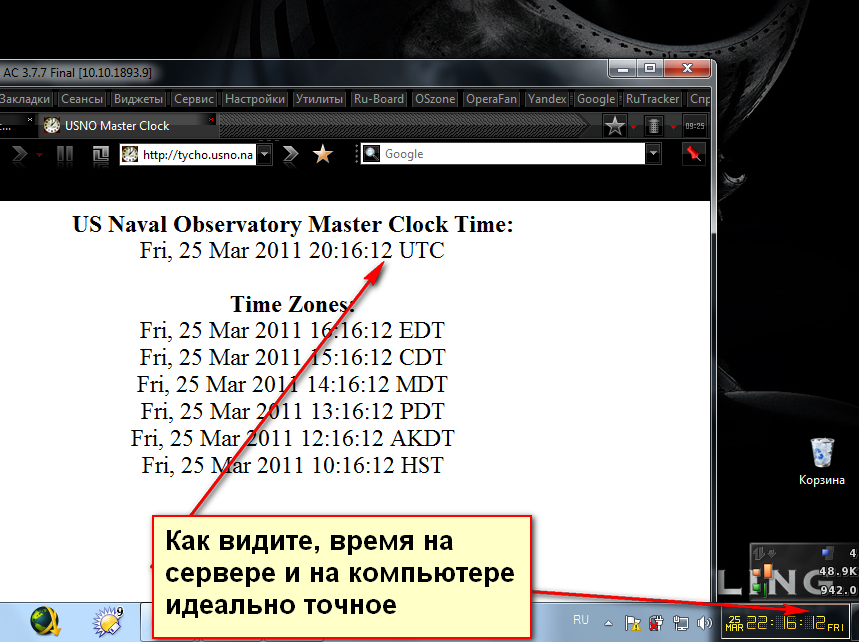This screenshot has width=859, height=642.
Task: Click the pause/stop icon in navigation bar
Action: coord(65,154)
